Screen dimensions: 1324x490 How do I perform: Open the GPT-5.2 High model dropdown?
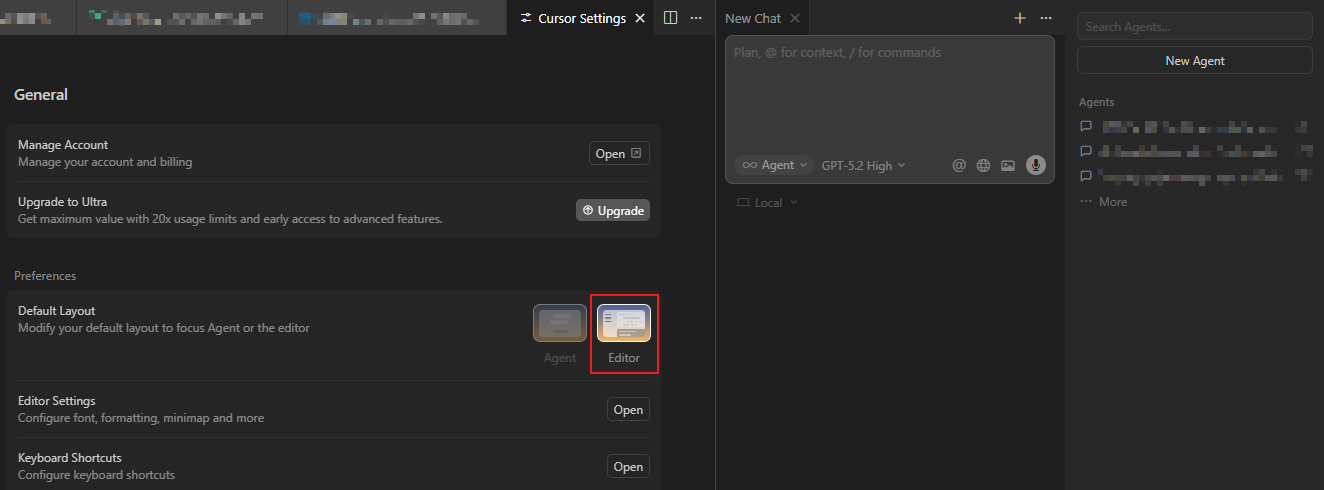click(863, 165)
